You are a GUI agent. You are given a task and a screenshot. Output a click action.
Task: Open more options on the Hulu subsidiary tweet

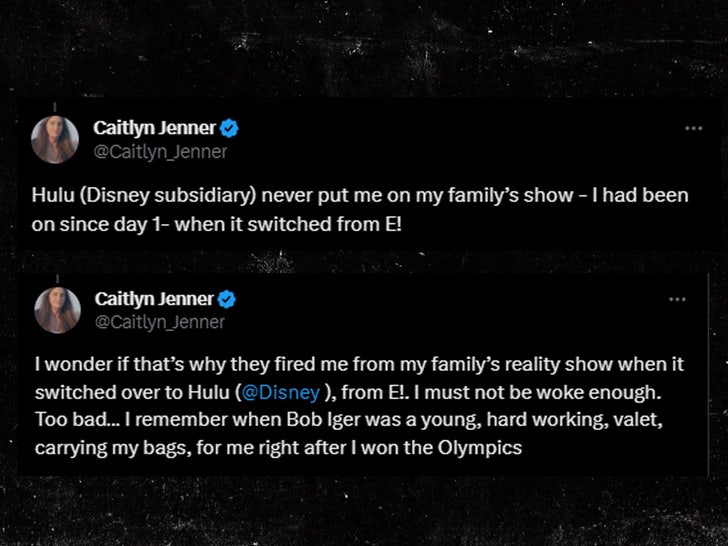(693, 129)
